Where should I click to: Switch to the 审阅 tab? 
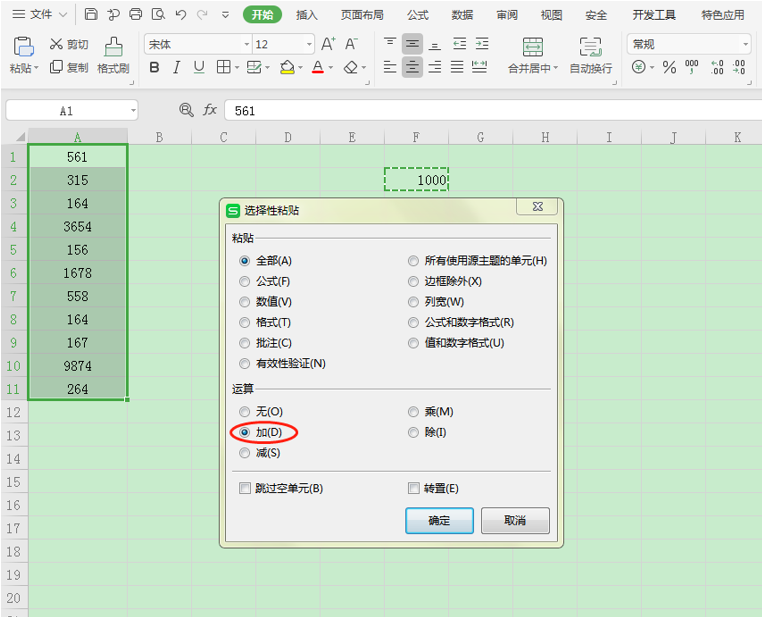tap(507, 15)
